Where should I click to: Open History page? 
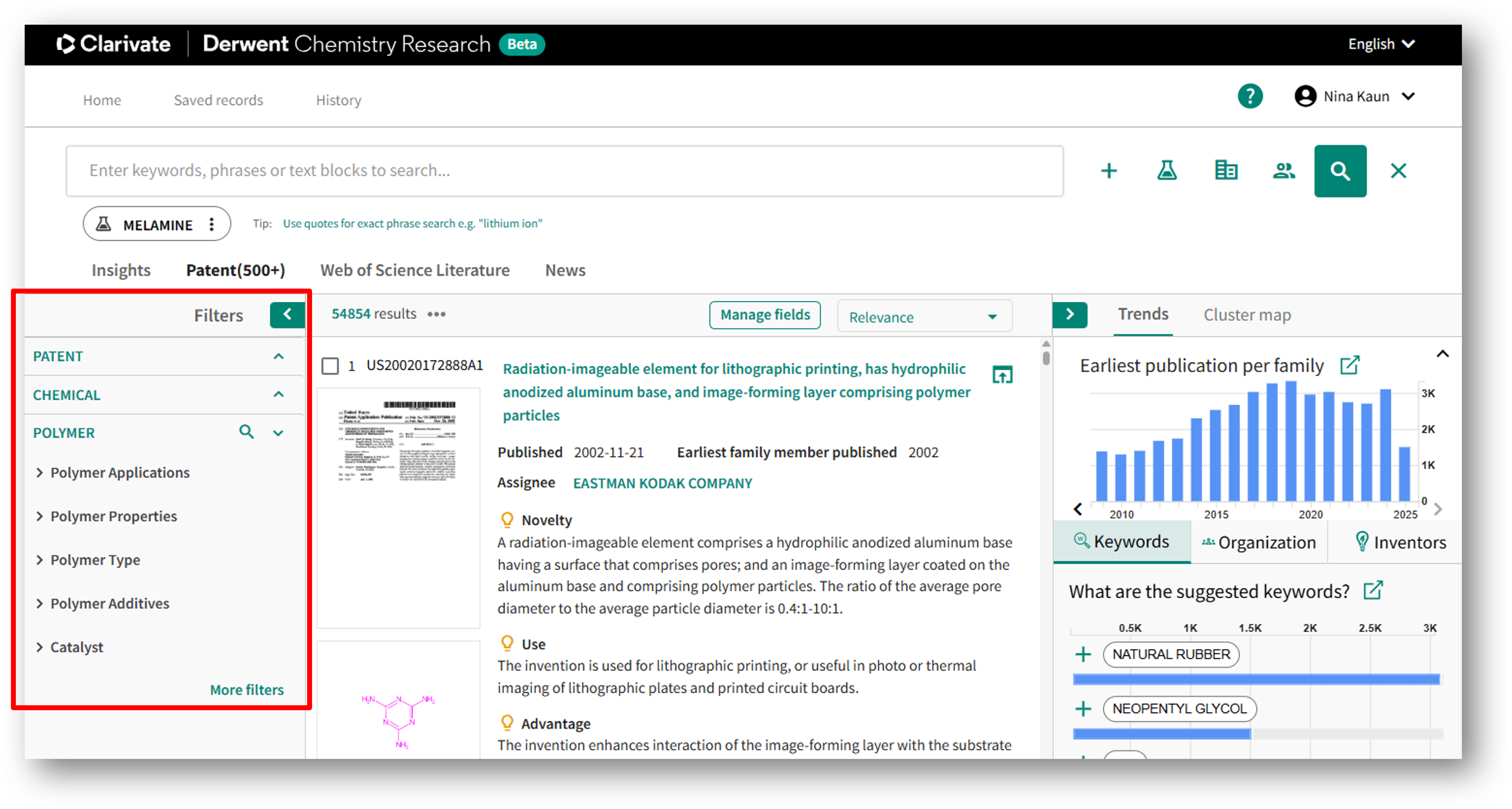tap(338, 100)
